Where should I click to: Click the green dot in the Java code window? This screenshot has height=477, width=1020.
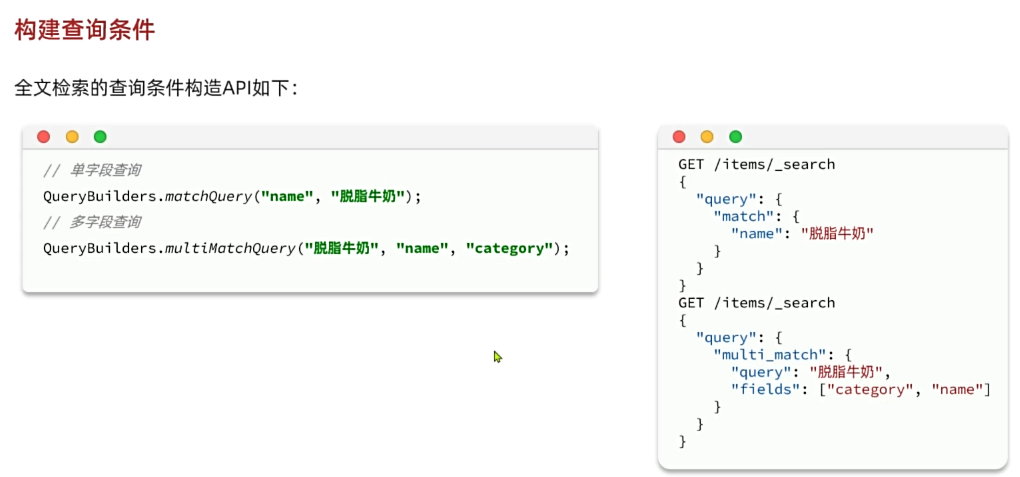coord(100,137)
